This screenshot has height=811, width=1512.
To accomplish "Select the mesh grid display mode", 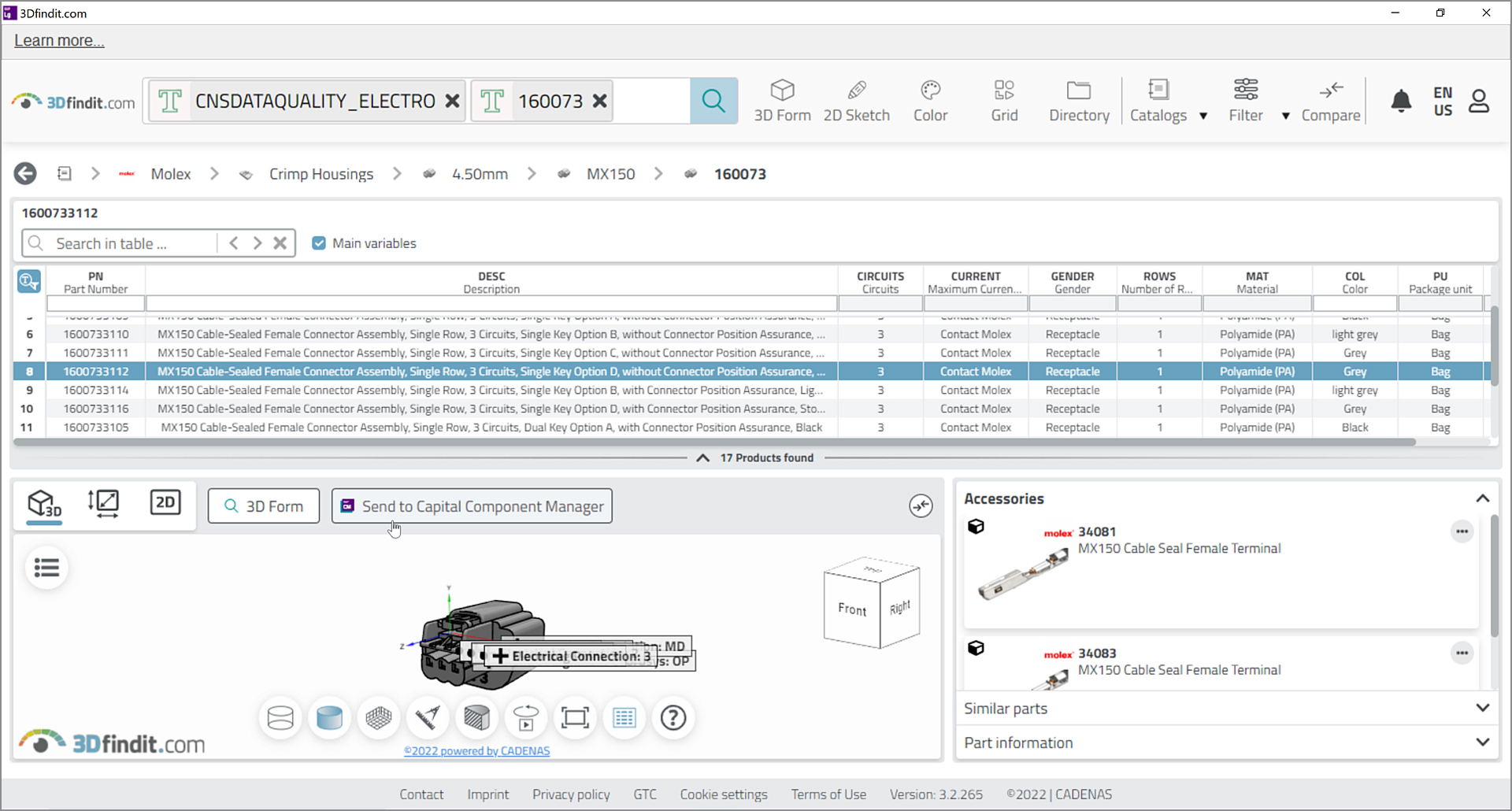I will (x=379, y=717).
